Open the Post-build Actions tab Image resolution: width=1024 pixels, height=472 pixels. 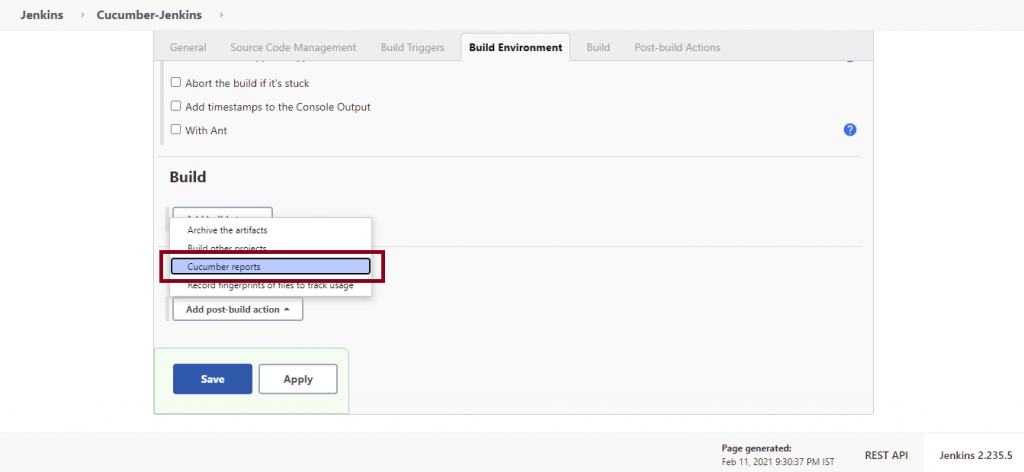click(x=677, y=47)
